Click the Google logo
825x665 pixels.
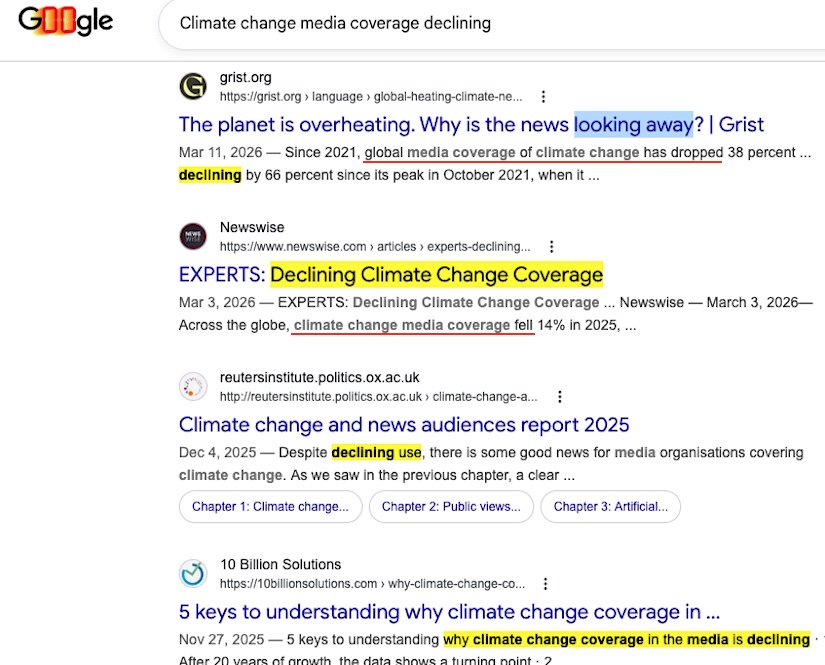[66, 22]
